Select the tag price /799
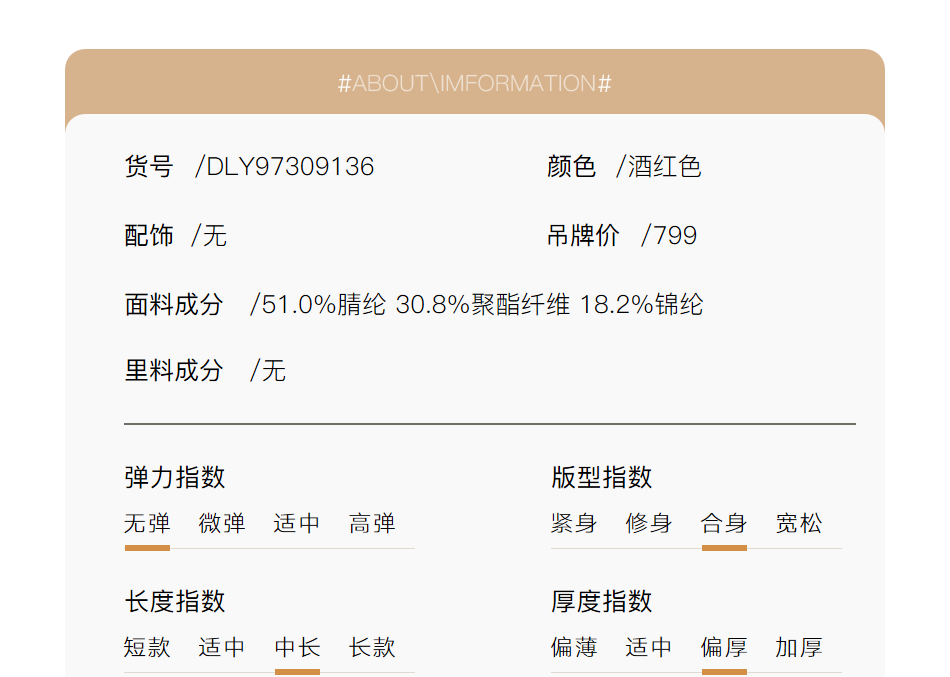Viewport: 950px width, 677px height. (669, 236)
